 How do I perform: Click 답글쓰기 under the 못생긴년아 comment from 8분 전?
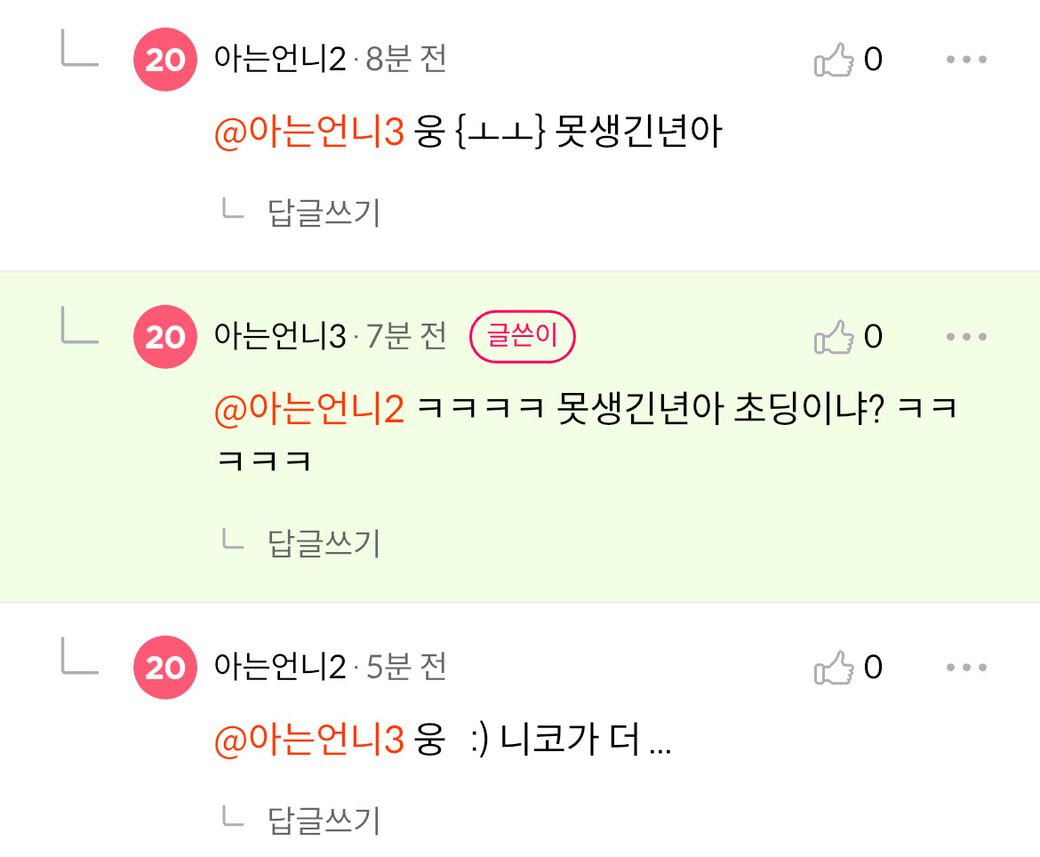pos(324,212)
